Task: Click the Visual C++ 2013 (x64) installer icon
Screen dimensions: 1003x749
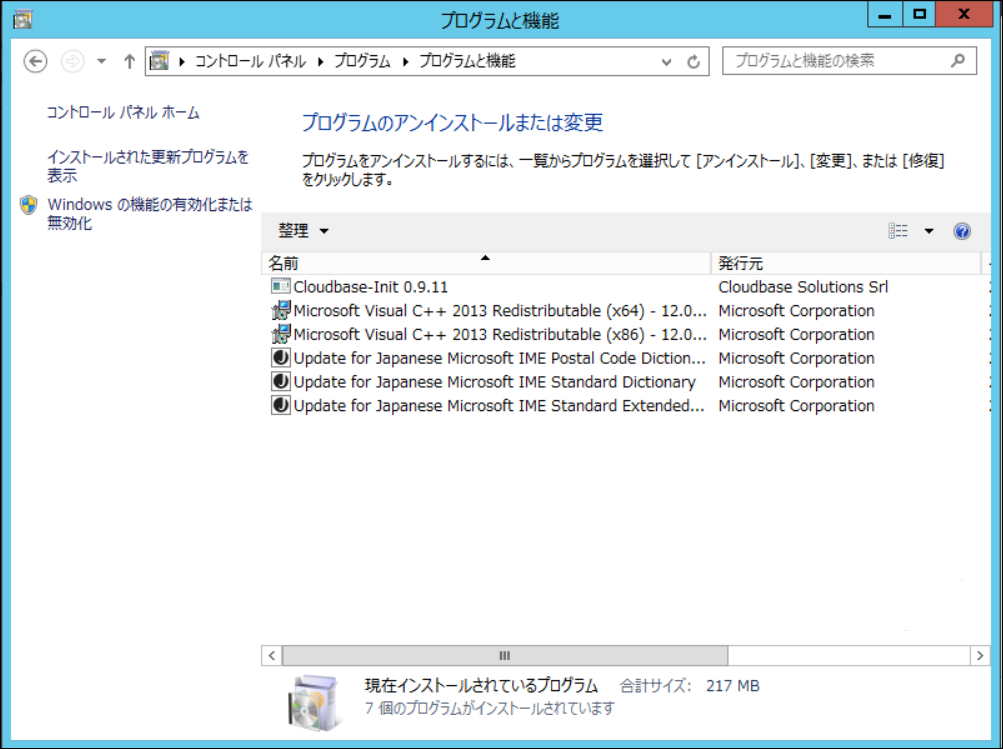Action: point(280,311)
